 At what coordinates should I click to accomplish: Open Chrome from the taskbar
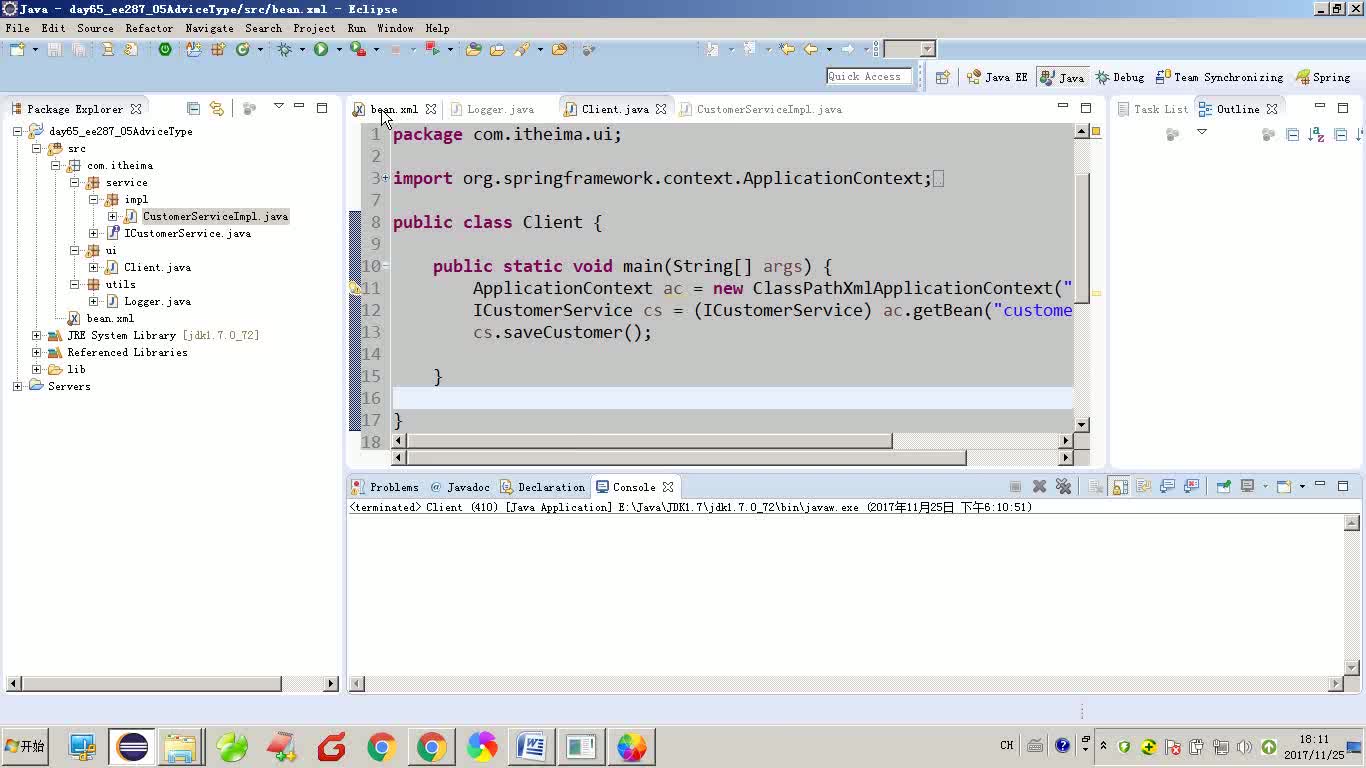381,747
